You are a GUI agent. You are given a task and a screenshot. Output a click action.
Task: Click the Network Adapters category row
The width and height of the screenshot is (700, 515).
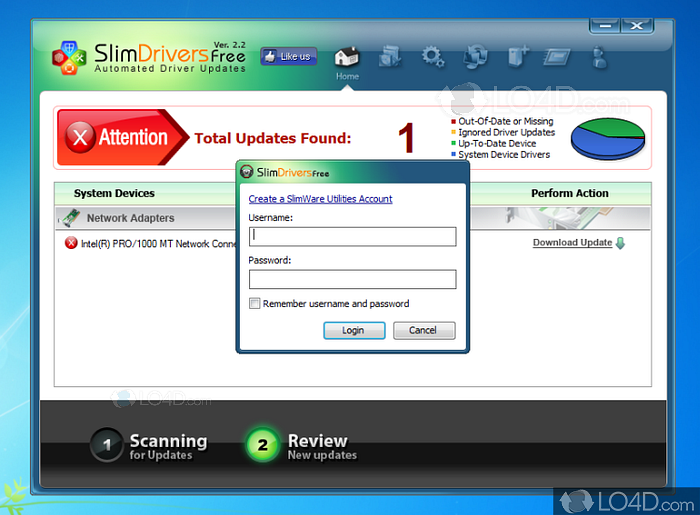click(353, 218)
